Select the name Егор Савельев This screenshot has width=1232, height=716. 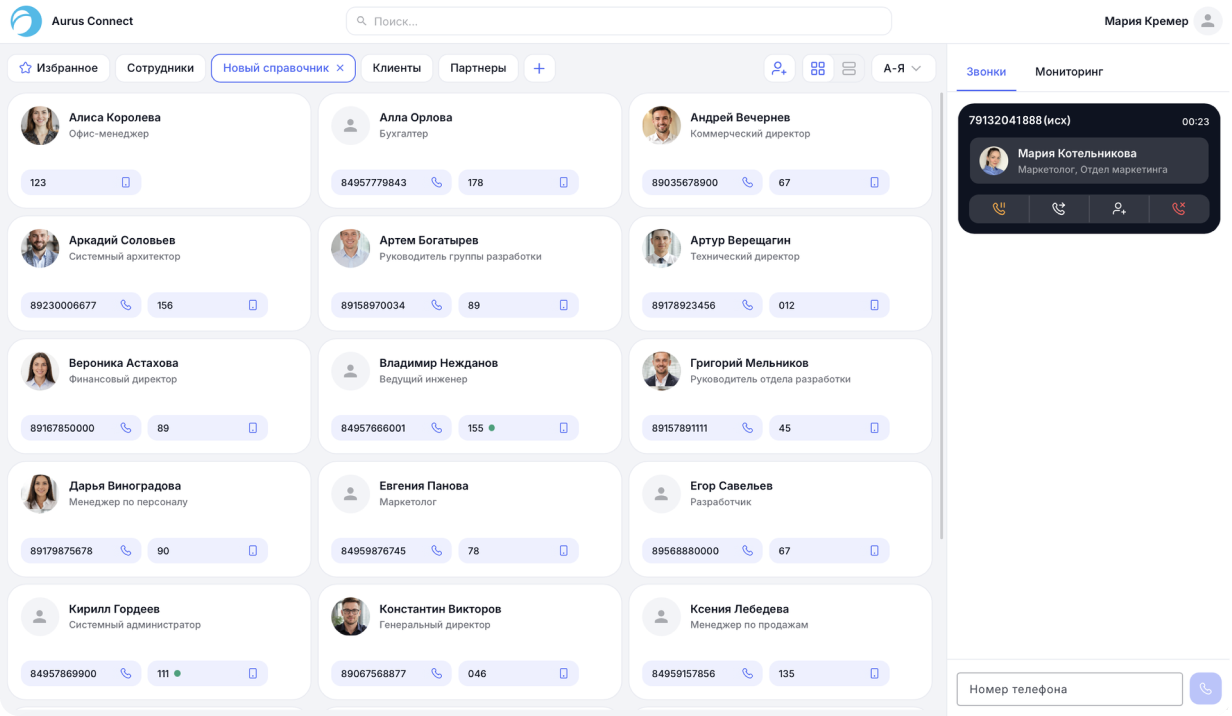tap(731, 486)
